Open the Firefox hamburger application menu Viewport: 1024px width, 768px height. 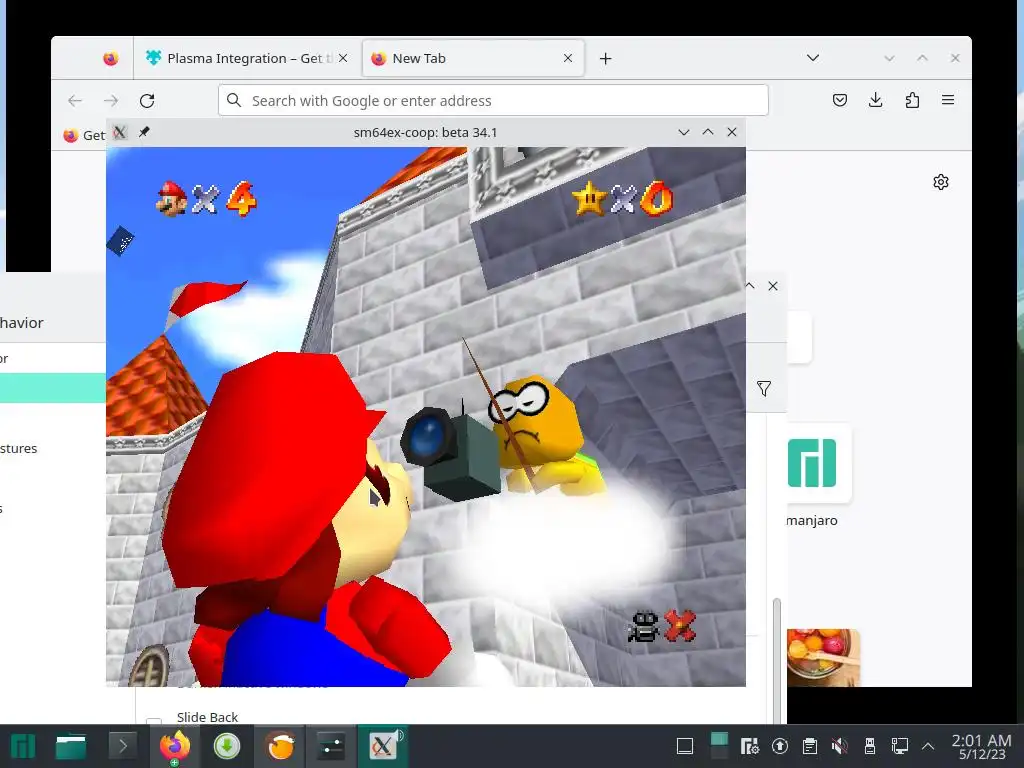948,100
